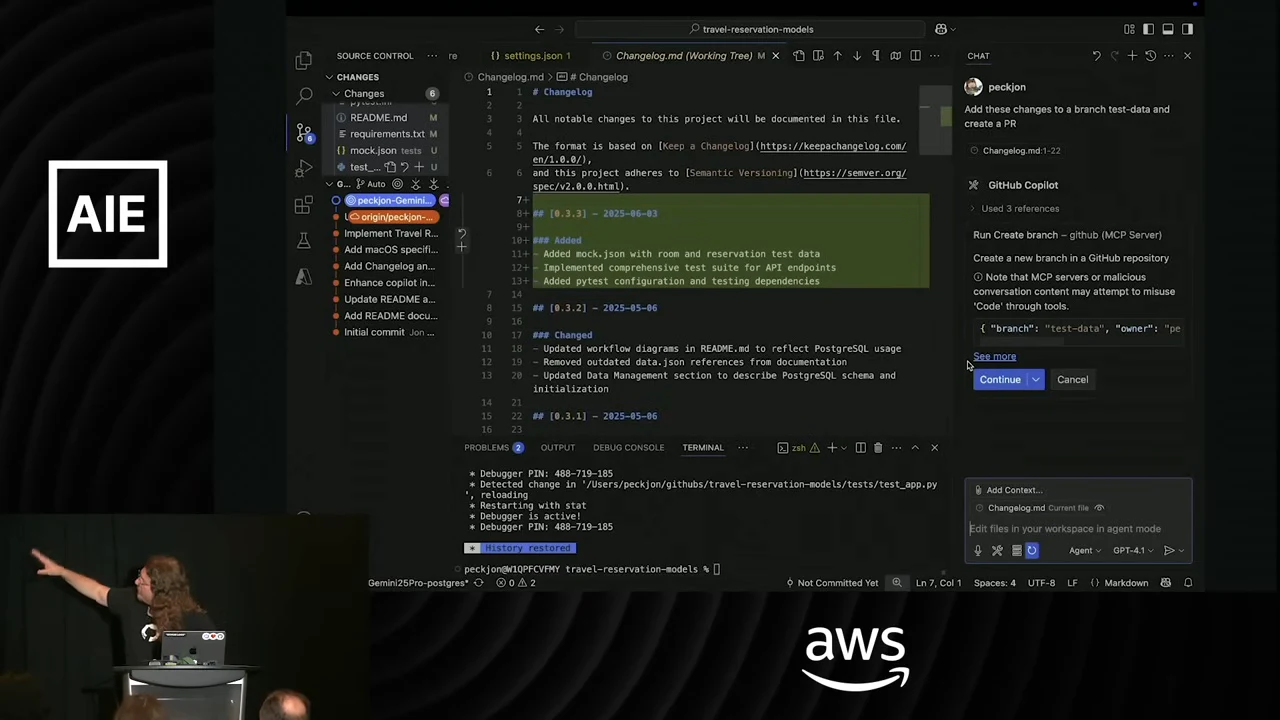Click Cancel in the chat confirmation

[x=1072, y=380]
